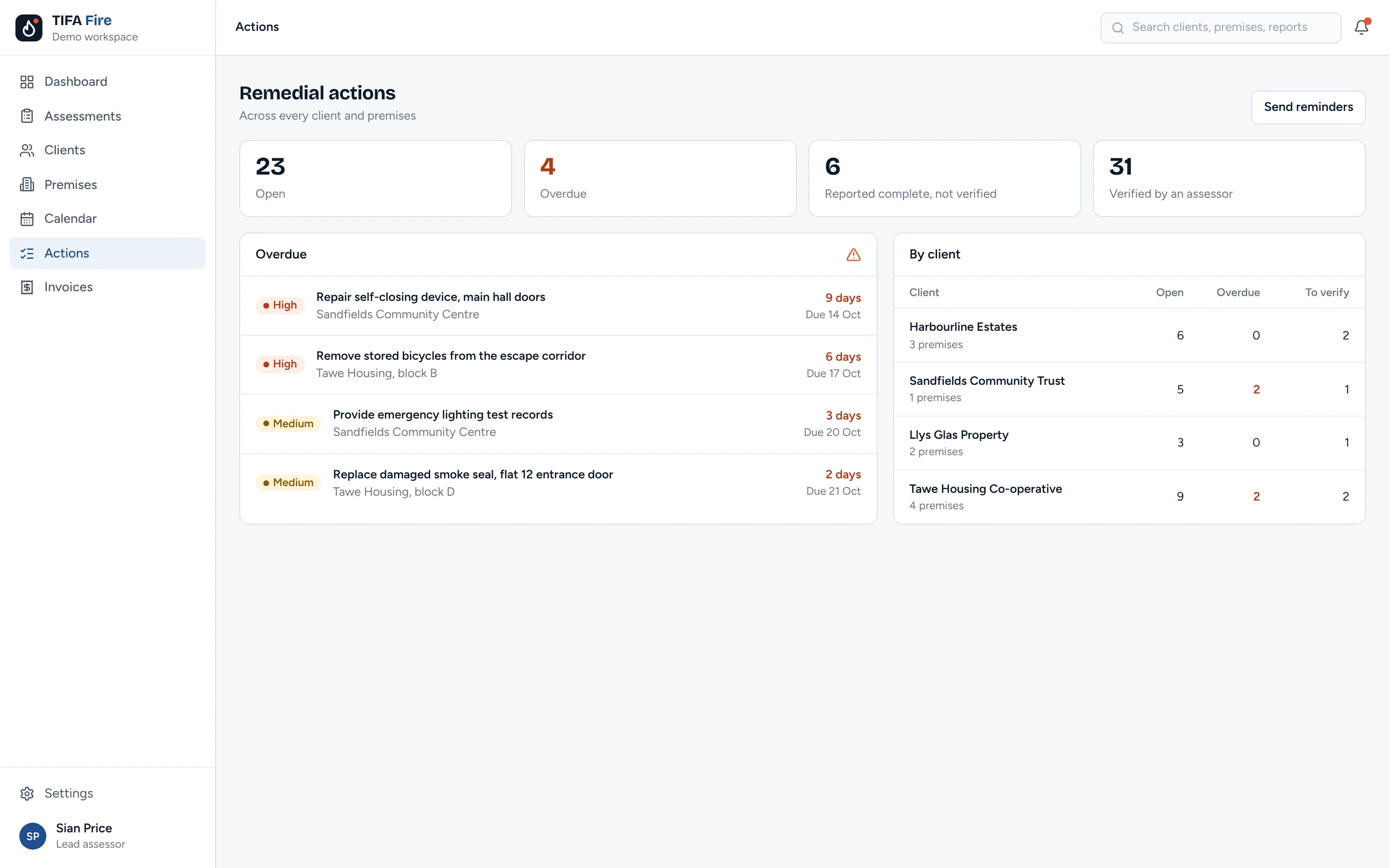Click Medium badge on emergency lighting row
1389x868 pixels.
(288, 424)
